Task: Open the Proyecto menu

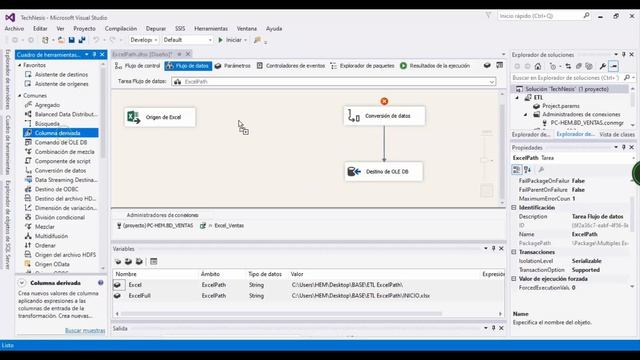Action: click(x=84, y=29)
